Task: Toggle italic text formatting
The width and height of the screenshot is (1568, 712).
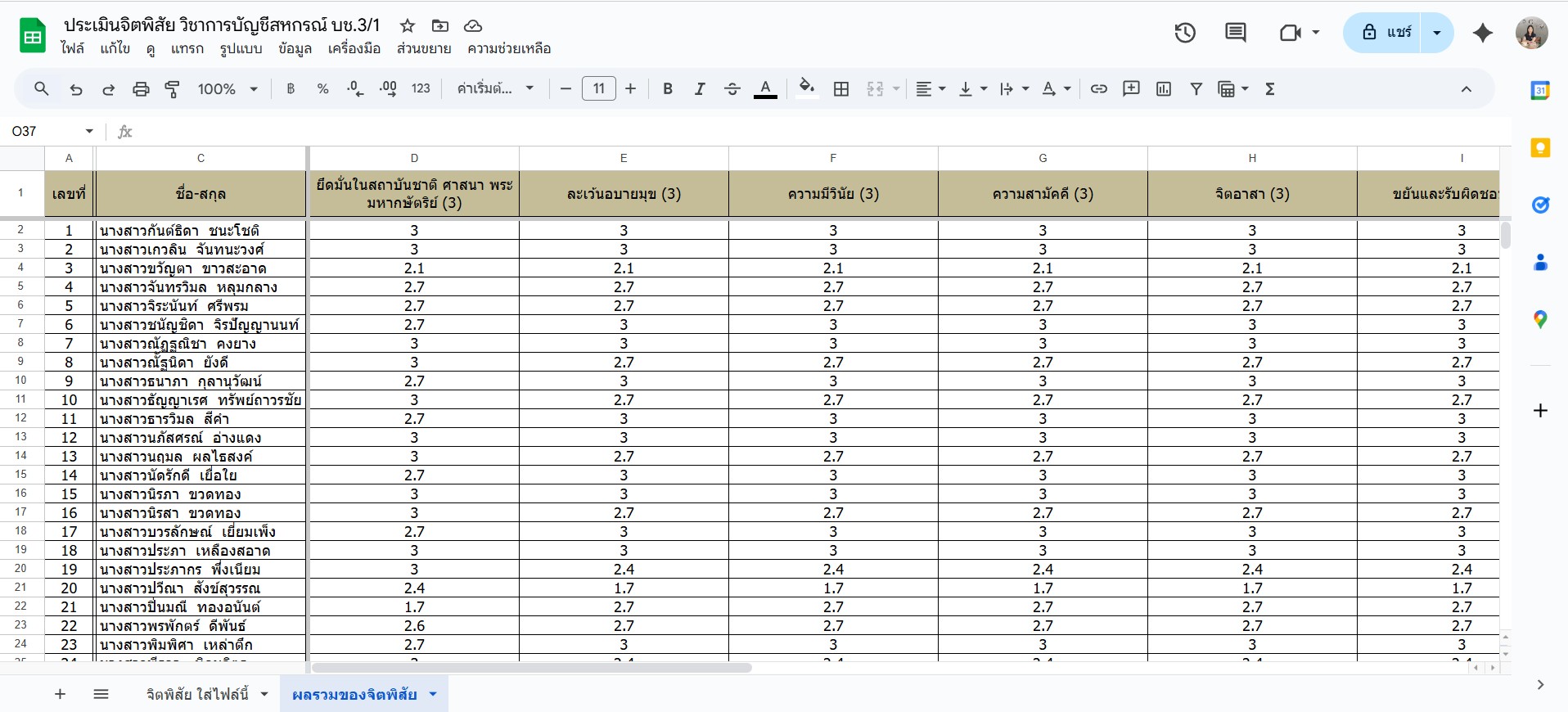Action: point(700,89)
